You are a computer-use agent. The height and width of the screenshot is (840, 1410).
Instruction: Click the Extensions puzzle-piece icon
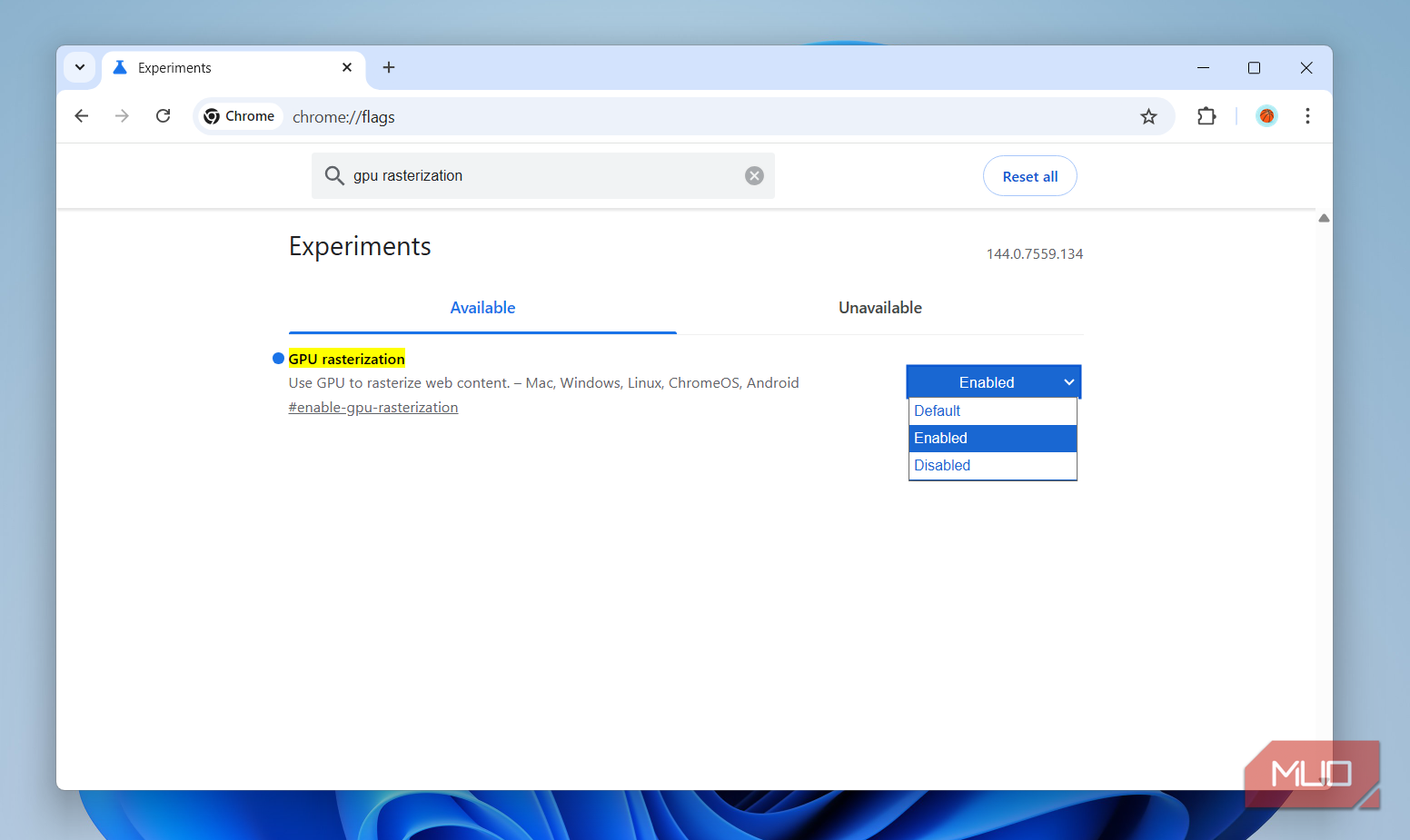pos(1206,116)
